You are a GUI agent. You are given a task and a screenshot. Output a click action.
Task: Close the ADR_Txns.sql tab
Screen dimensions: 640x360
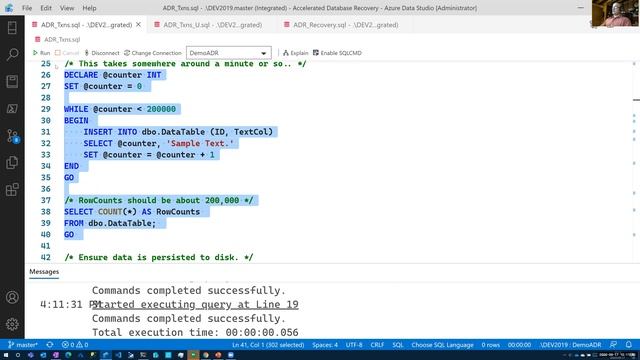[x=138, y=24]
